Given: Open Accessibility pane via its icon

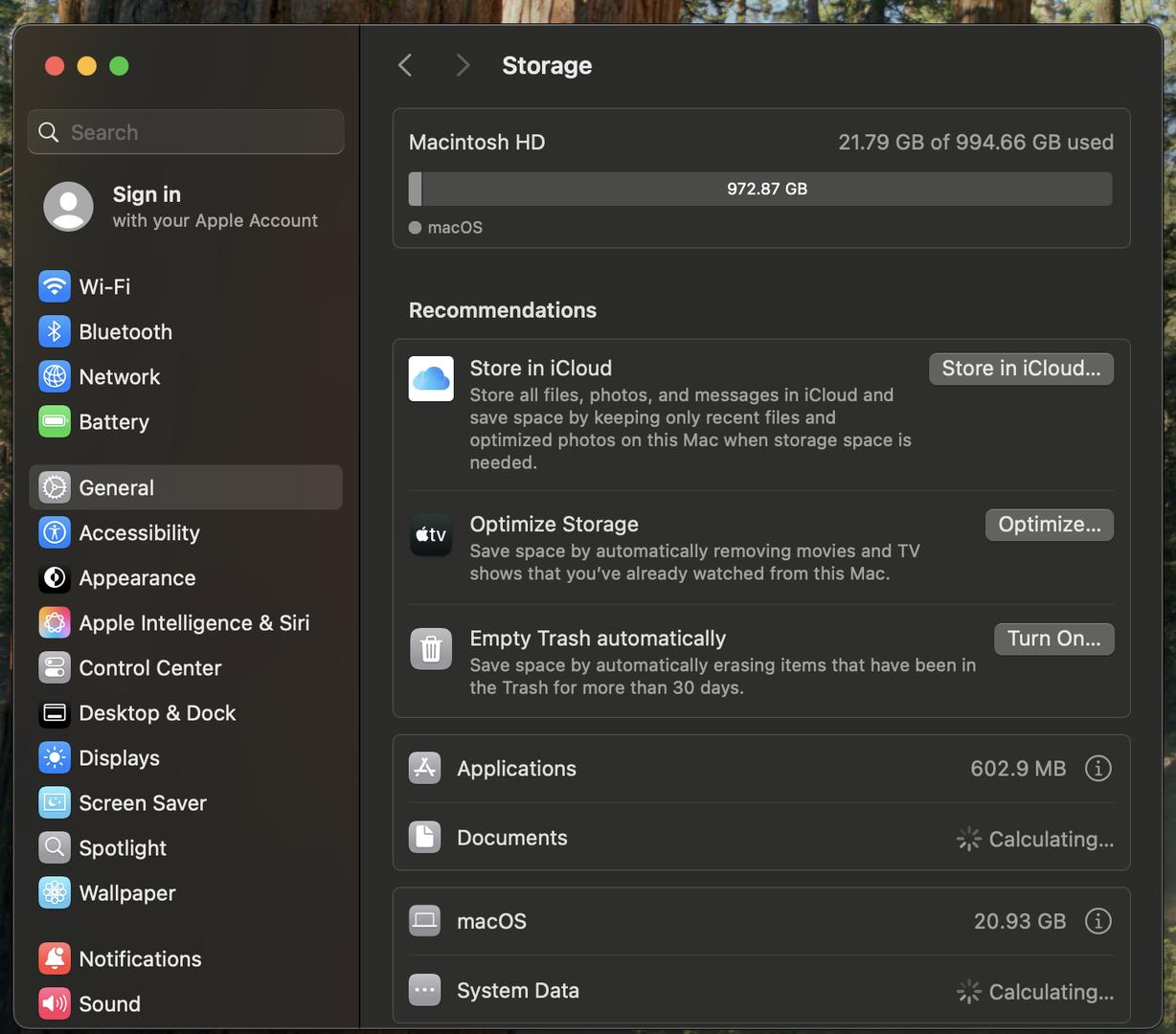Looking at the screenshot, I should (55, 532).
